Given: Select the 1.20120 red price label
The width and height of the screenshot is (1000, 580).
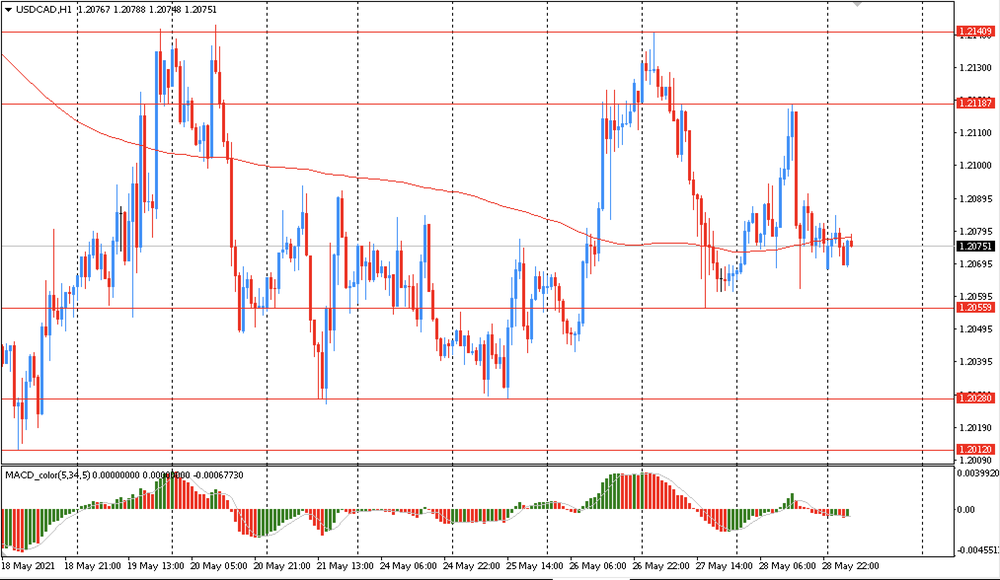Looking at the screenshot, I should (x=975, y=450).
